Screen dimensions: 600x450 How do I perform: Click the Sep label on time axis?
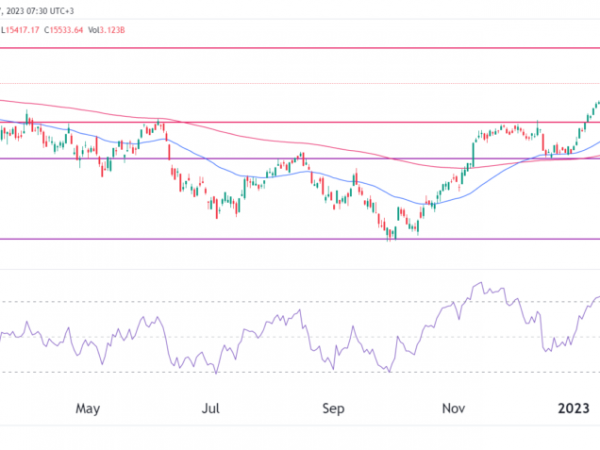[x=333, y=408]
